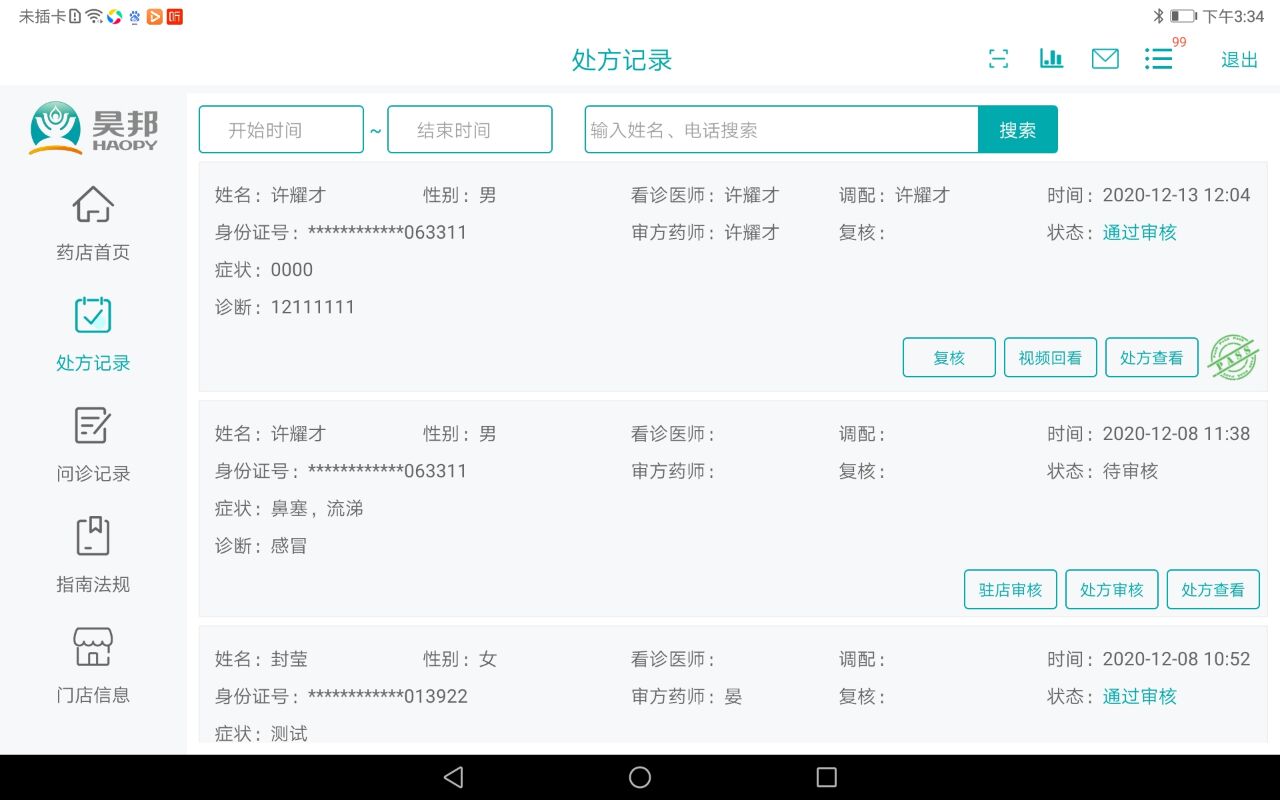The height and width of the screenshot is (800, 1280).
Task: Tap the scan QR code icon
Action: pos(998,59)
